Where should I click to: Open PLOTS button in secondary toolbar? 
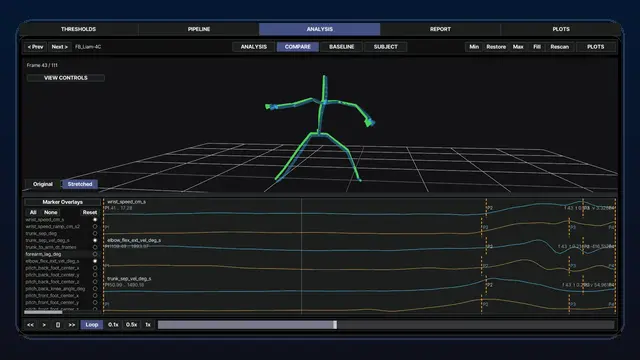(596, 47)
